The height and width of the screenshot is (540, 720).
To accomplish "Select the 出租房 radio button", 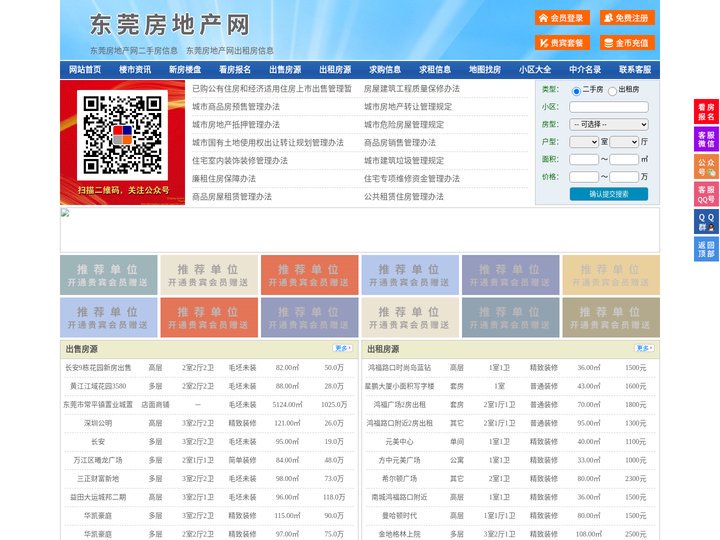I will (x=612, y=91).
